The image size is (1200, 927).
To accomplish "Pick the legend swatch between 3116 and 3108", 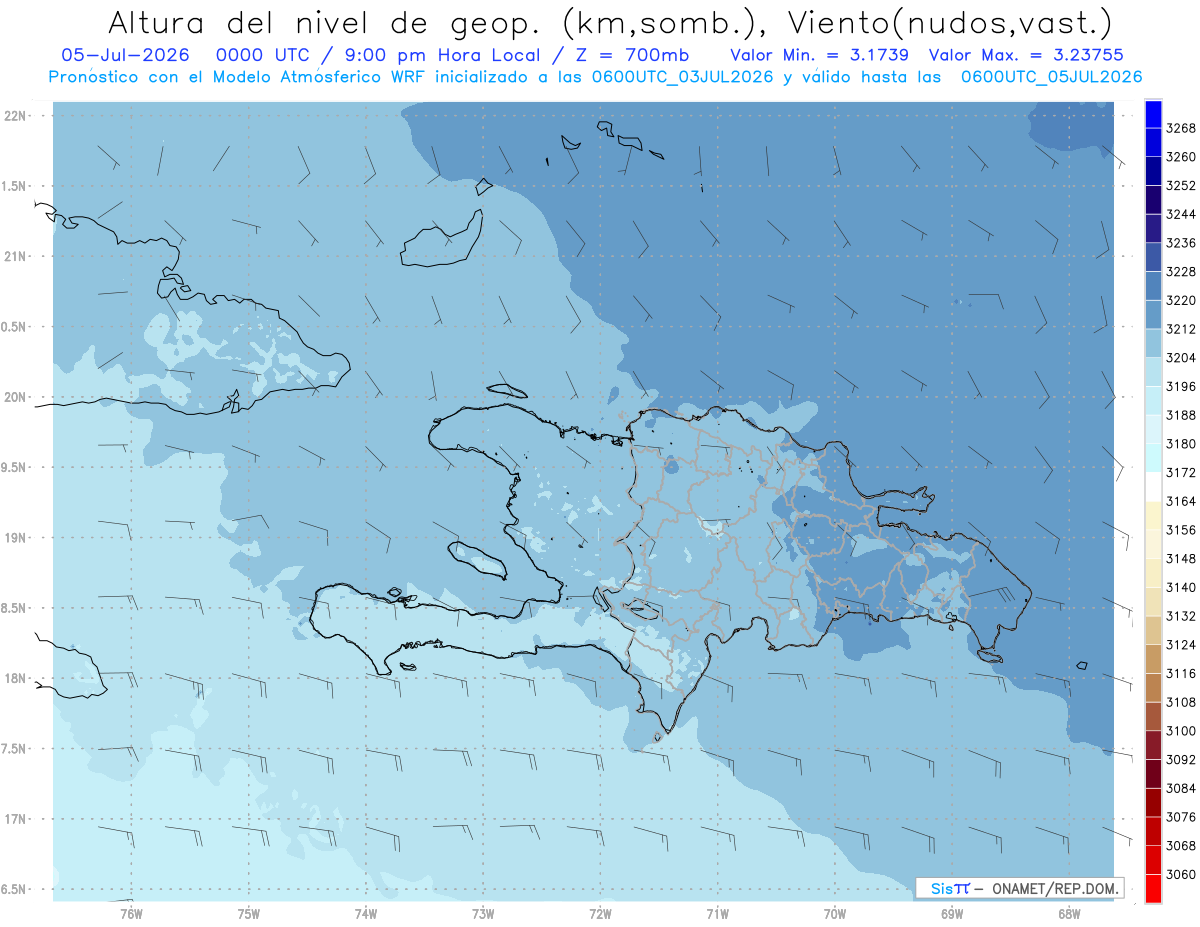I will tap(1153, 687).
